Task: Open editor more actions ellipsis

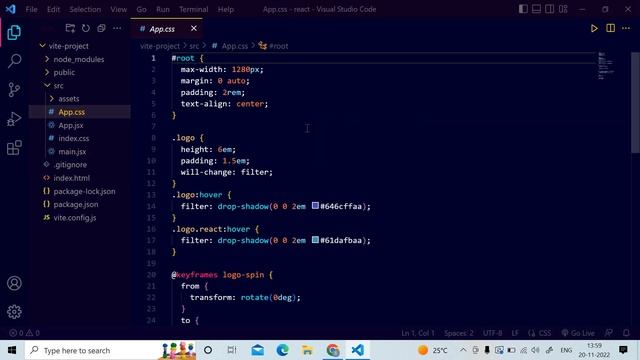Action: (626, 28)
